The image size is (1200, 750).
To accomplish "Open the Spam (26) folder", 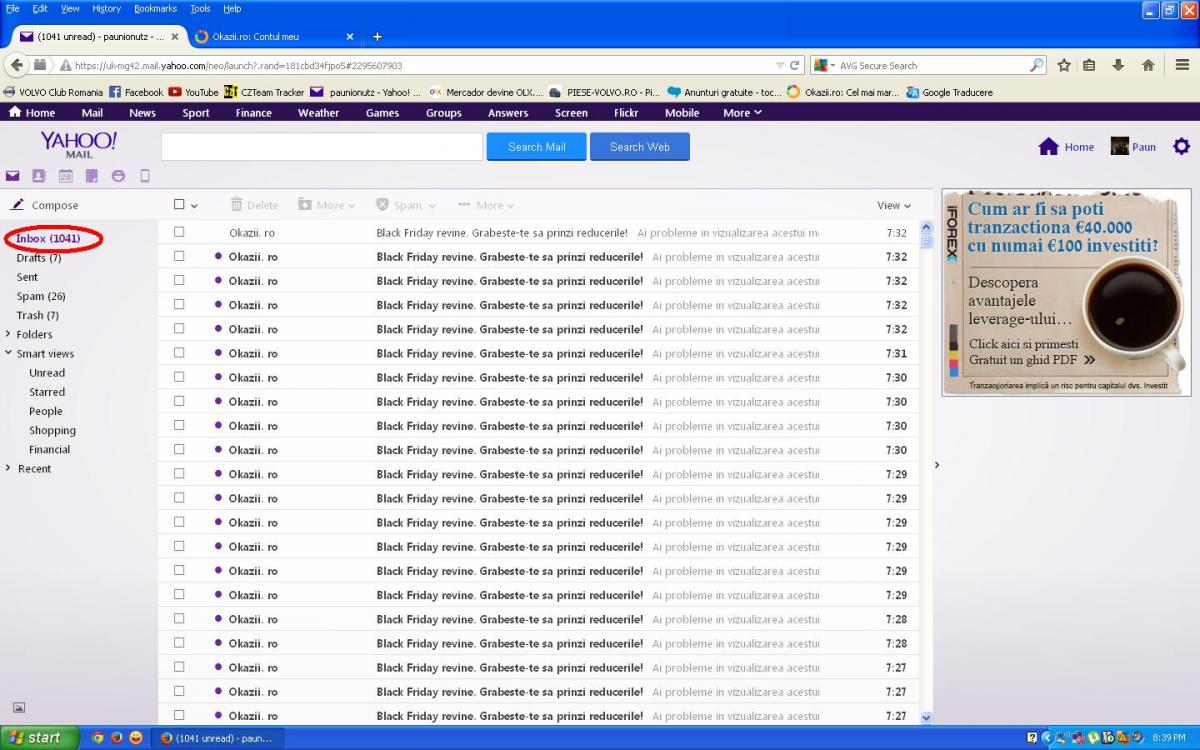I will [x=41, y=296].
